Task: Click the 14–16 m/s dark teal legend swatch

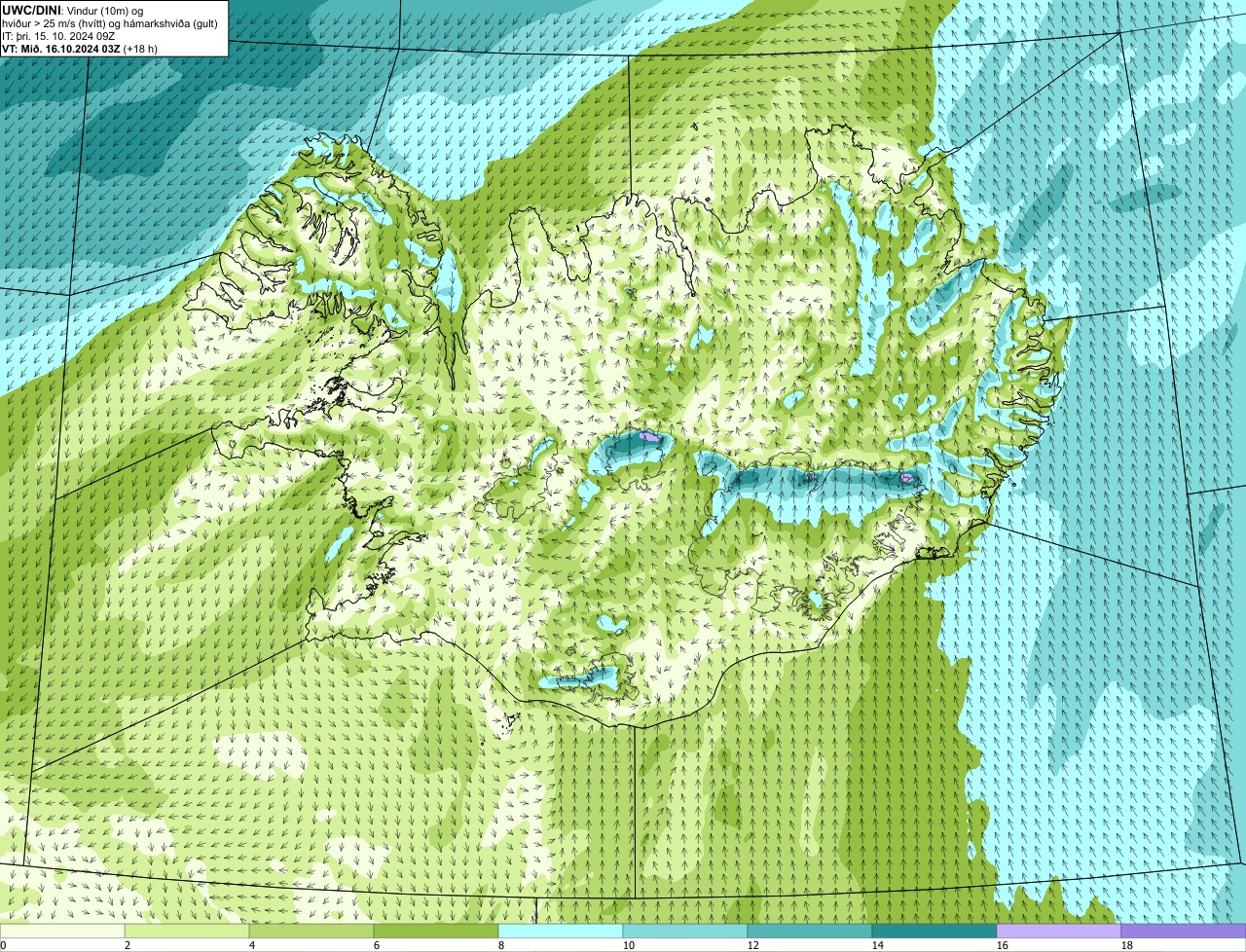Action: coord(934,931)
